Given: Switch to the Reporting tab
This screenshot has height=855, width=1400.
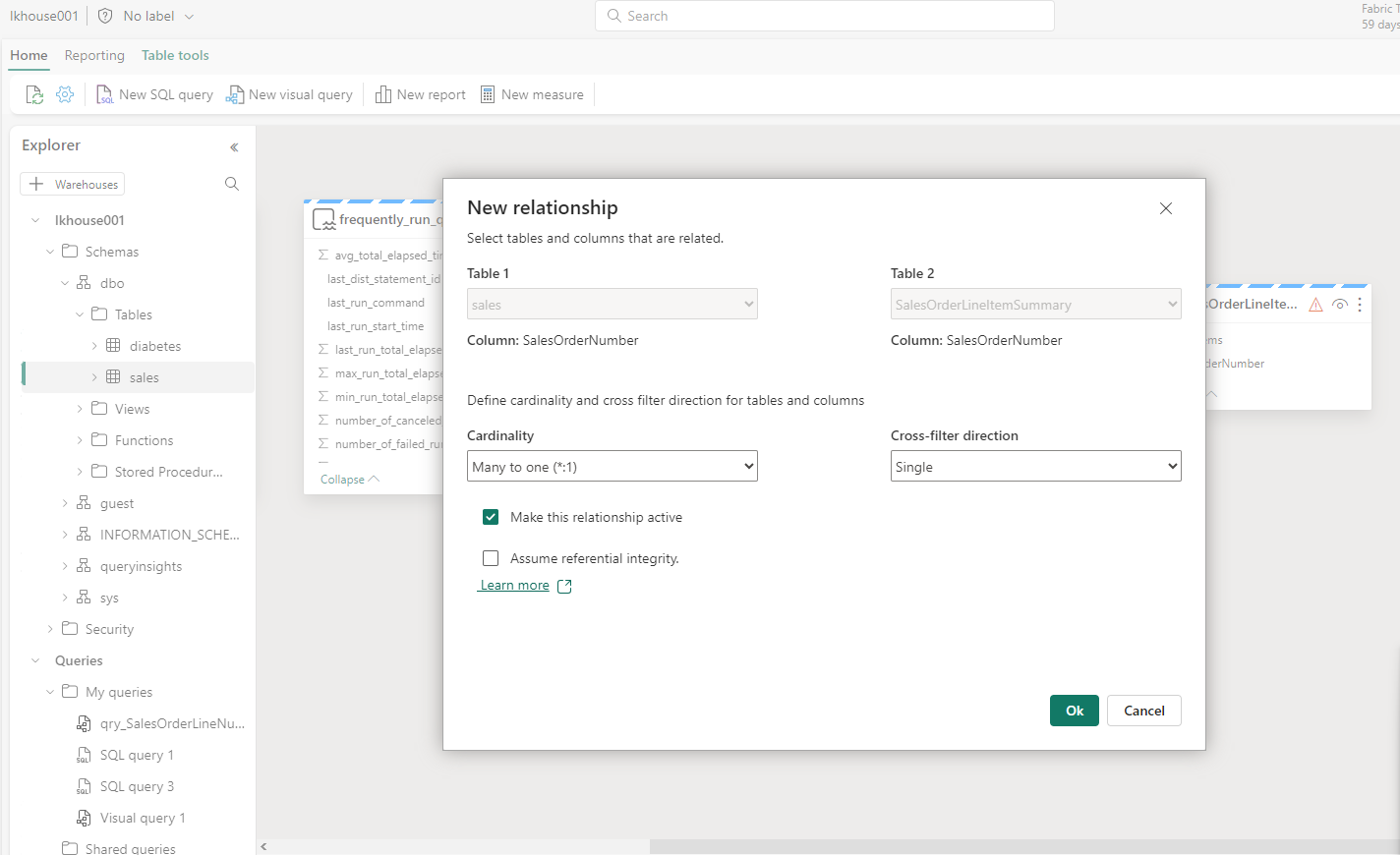Looking at the screenshot, I should 94,55.
